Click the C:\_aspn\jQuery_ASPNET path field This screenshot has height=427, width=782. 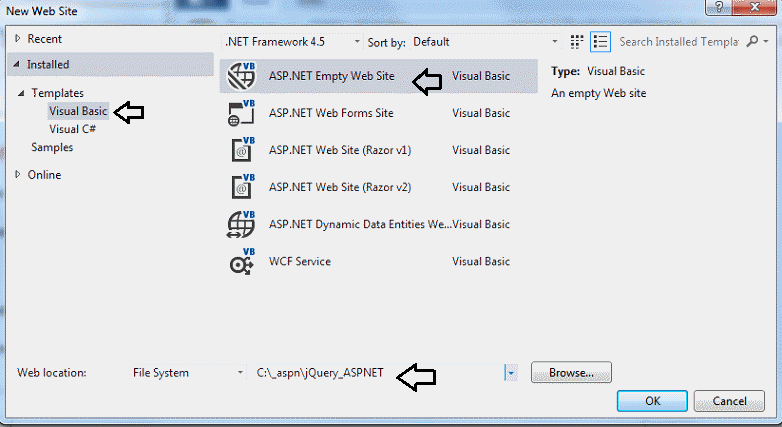(379, 373)
